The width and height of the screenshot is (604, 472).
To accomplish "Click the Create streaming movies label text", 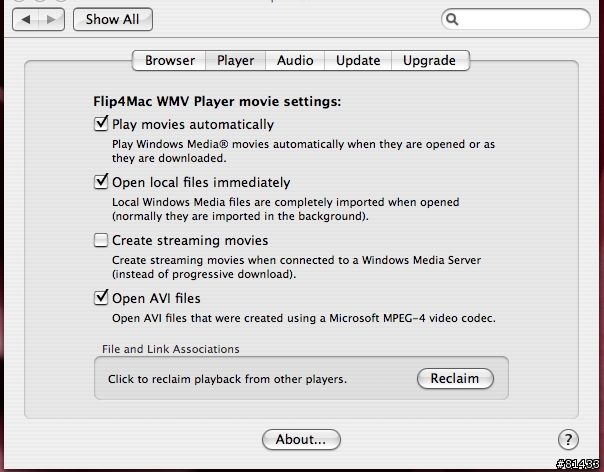I will (190, 240).
